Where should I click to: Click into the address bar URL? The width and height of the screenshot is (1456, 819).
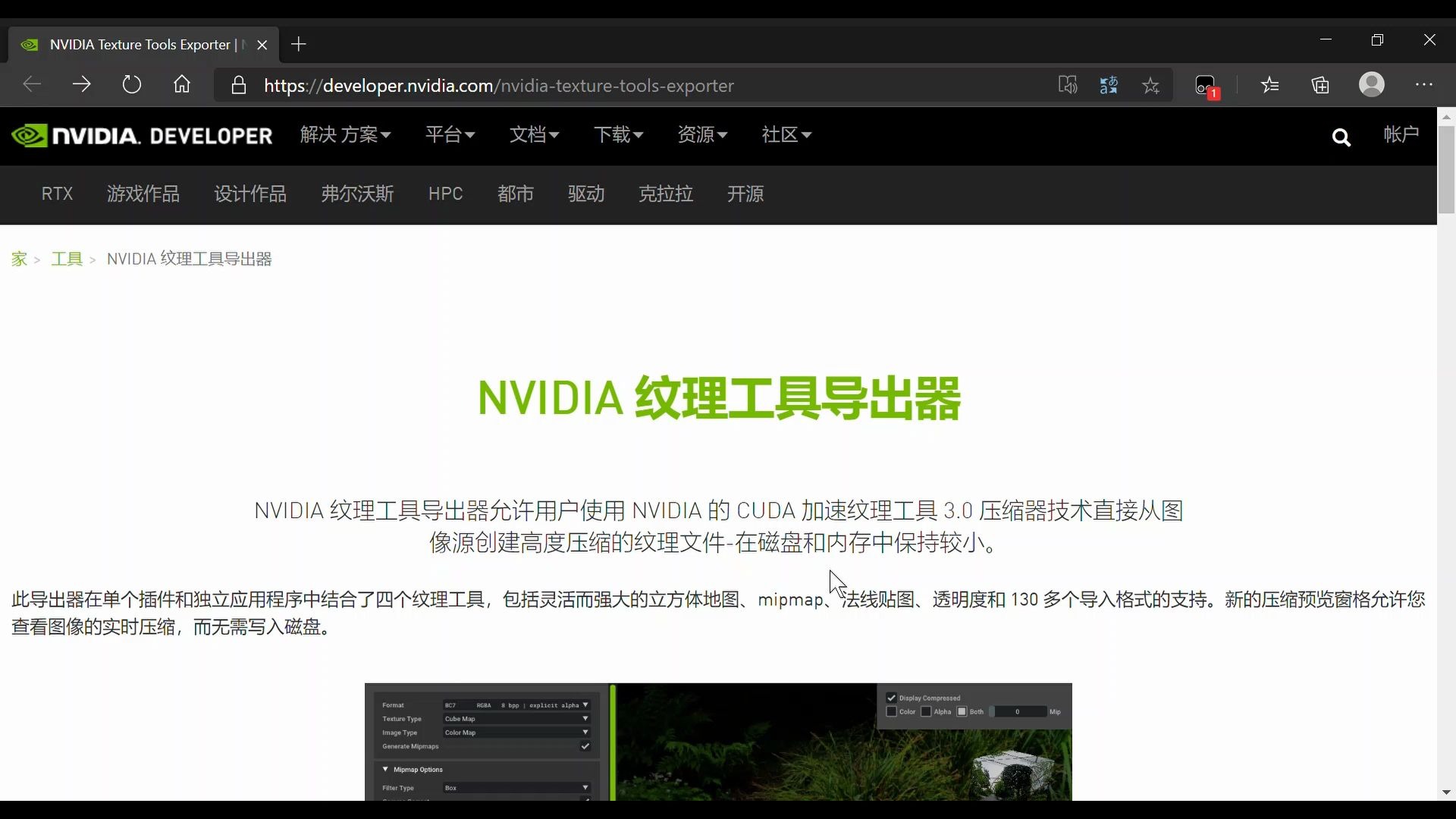[499, 86]
